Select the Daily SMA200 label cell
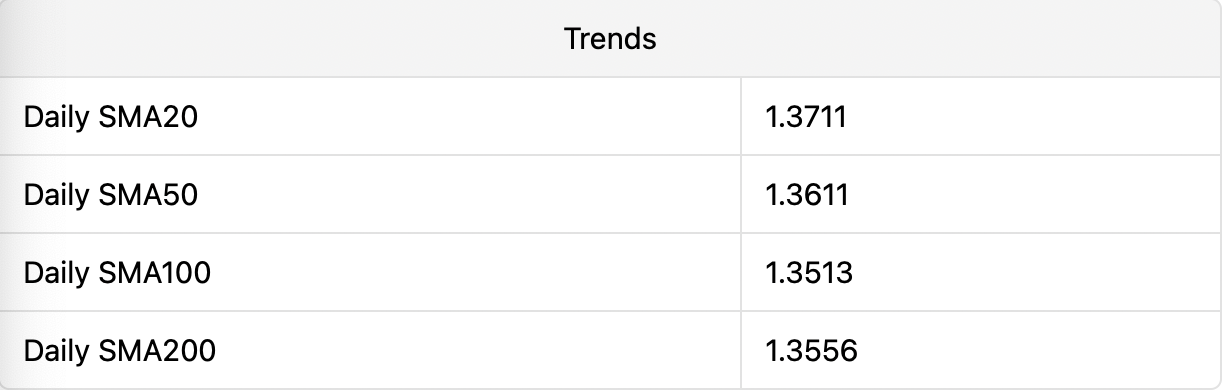Screen dimensions: 1222x390 pos(370,350)
